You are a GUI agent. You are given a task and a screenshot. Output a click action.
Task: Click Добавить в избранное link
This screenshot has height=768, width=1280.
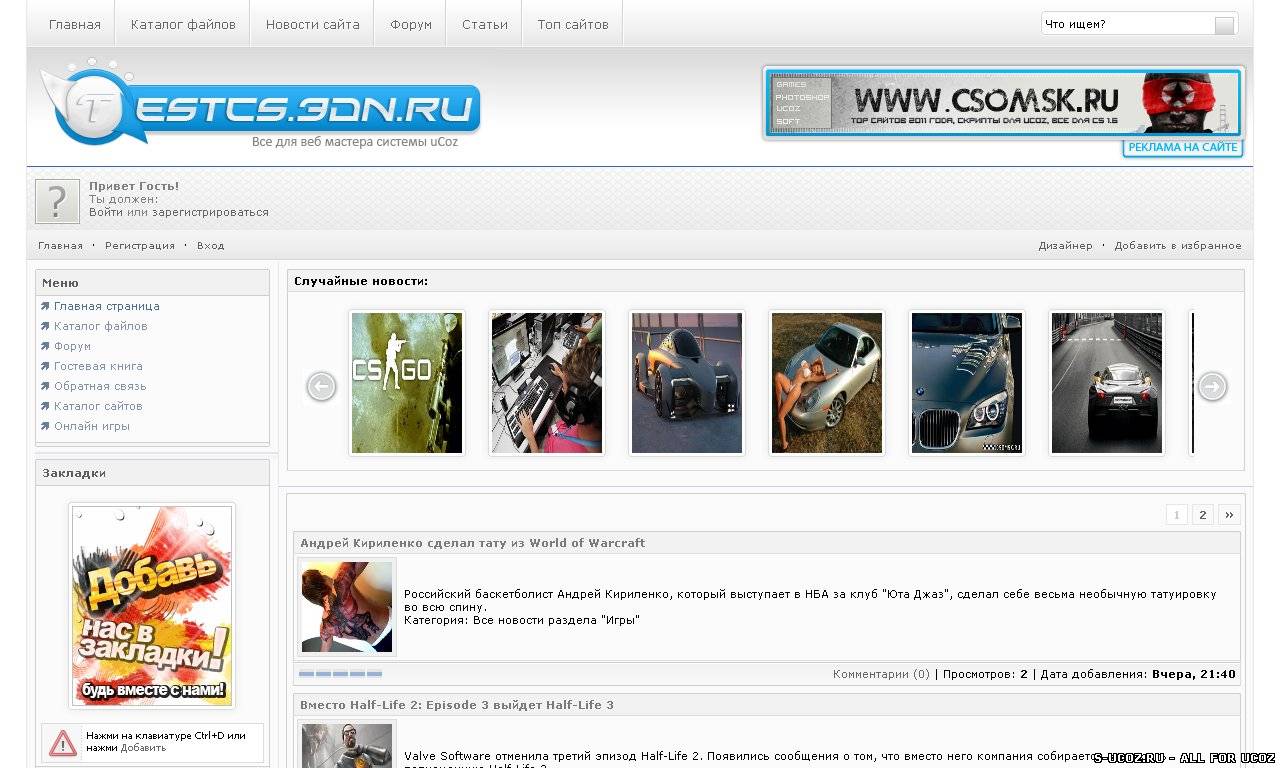(1178, 245)
